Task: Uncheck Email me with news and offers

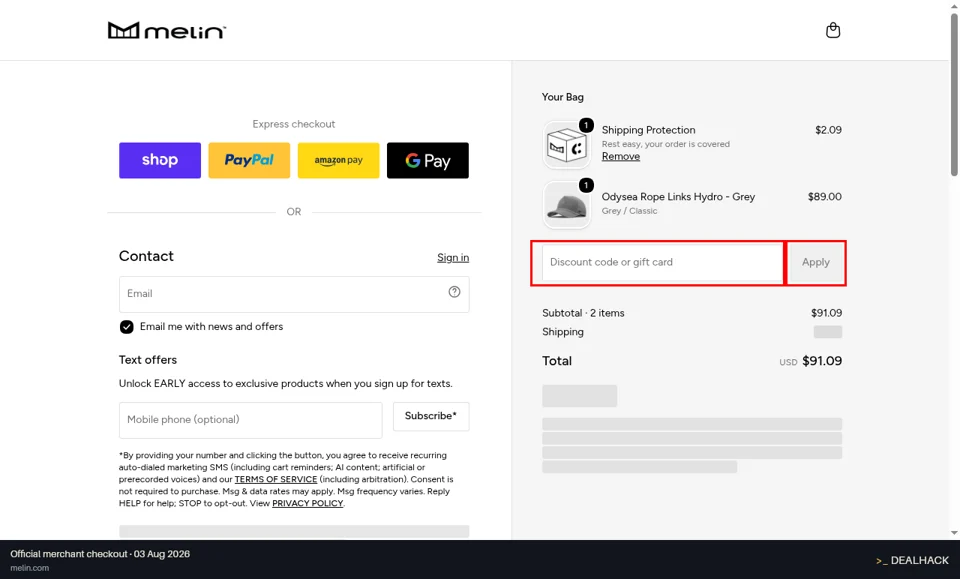Action: tap(127, 327)
